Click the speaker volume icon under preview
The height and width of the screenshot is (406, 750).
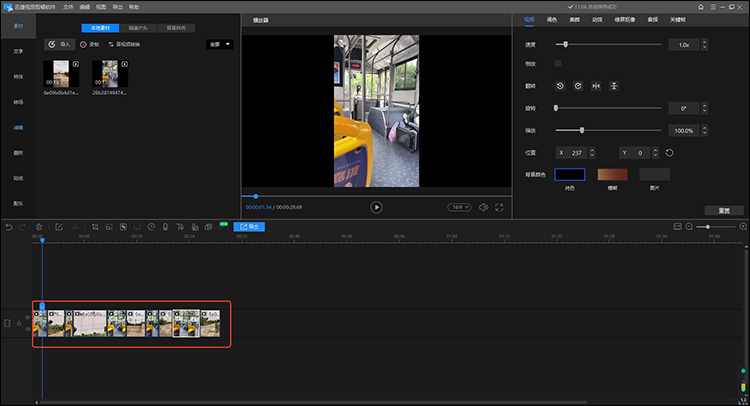coord(484,207)
